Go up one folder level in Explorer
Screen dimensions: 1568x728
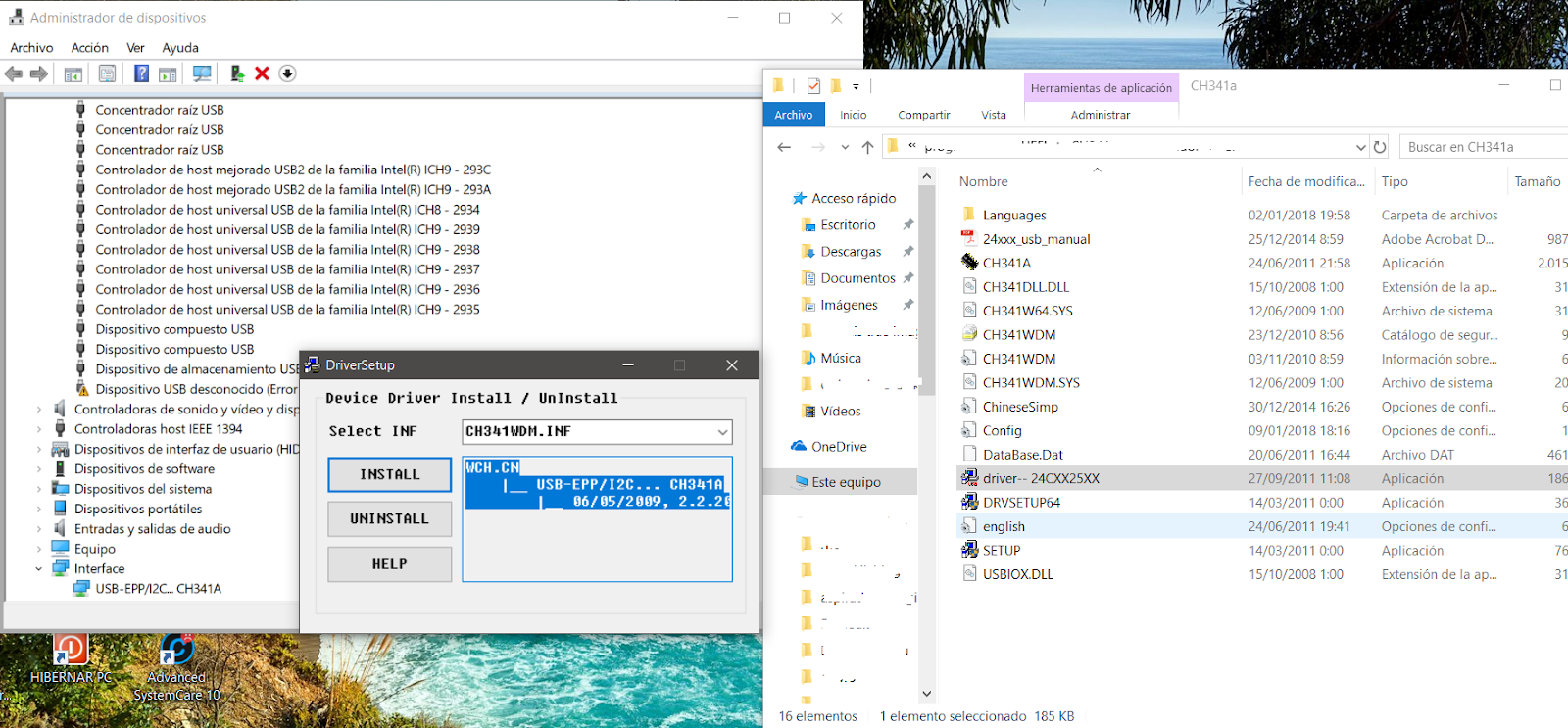point(867,147)
